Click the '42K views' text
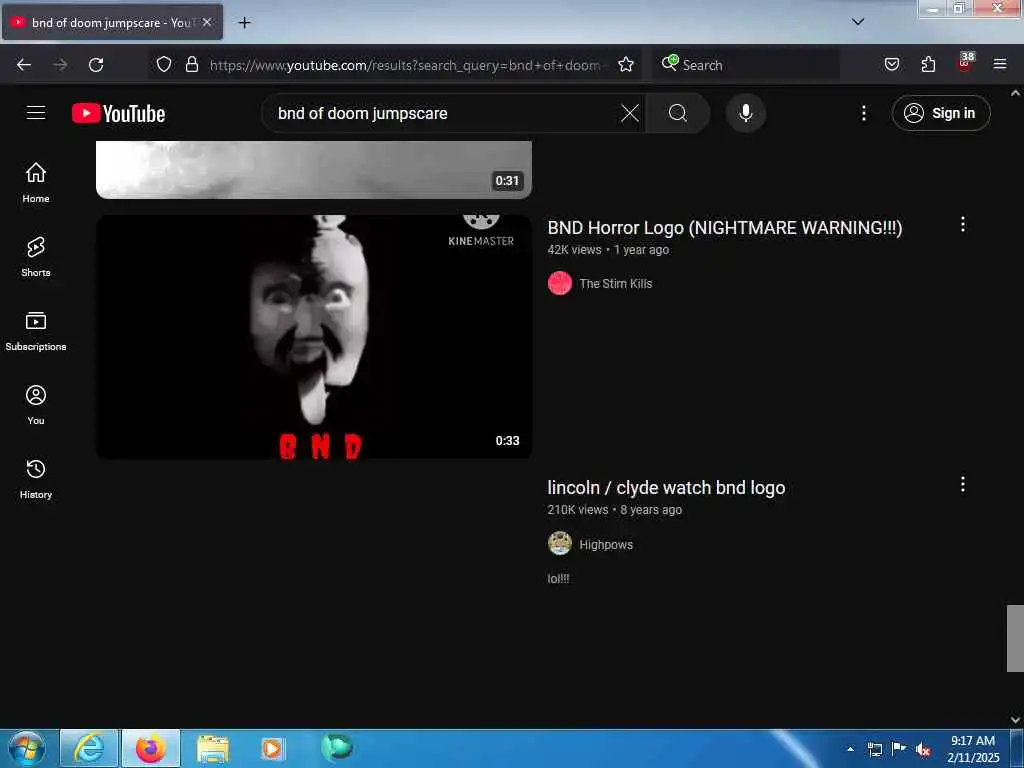Viewport: 1024px width, 768px height. [x=574, y=249]
